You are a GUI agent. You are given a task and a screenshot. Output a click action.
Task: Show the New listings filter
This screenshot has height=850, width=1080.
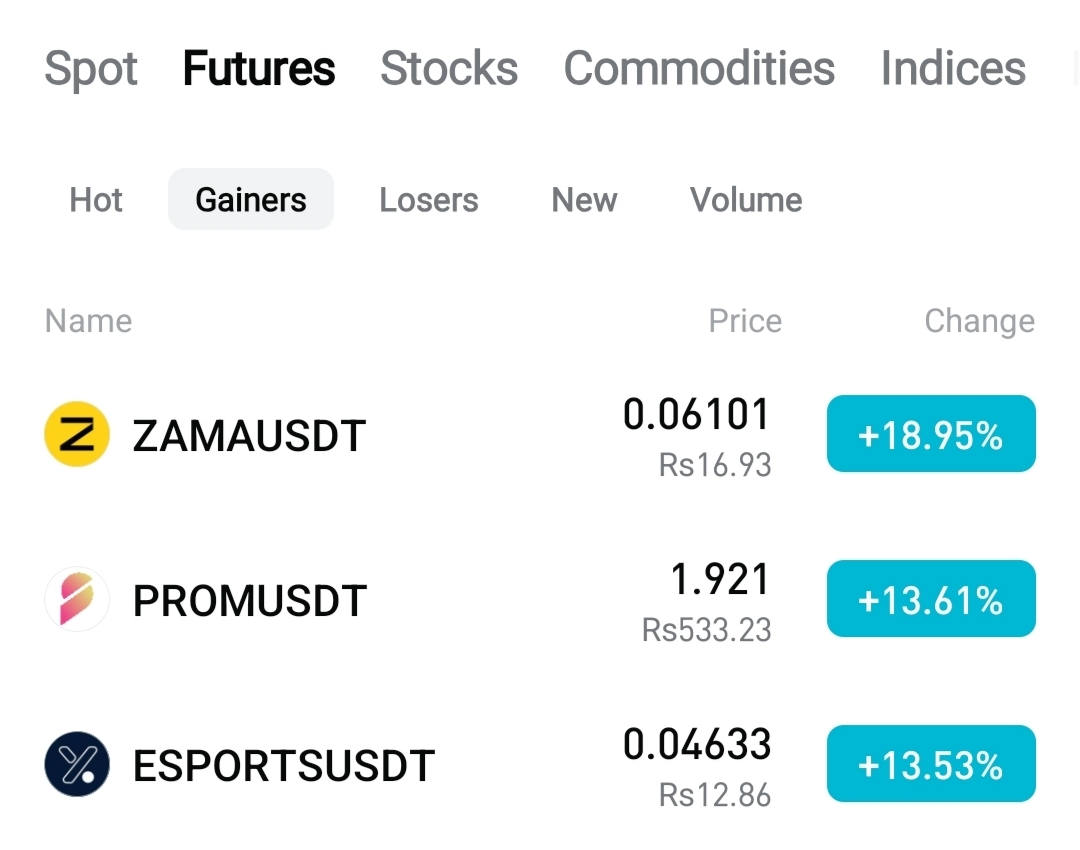tap(584, 200)
